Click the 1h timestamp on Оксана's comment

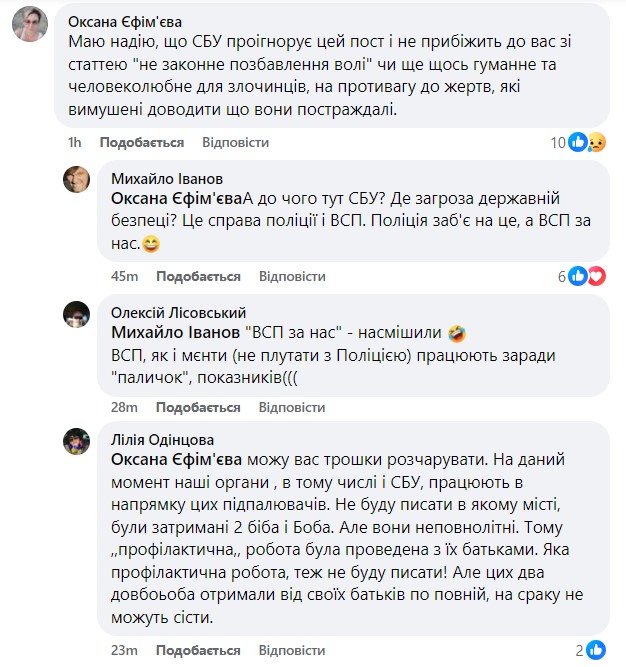pyautogui.click(x=74, y=143)
